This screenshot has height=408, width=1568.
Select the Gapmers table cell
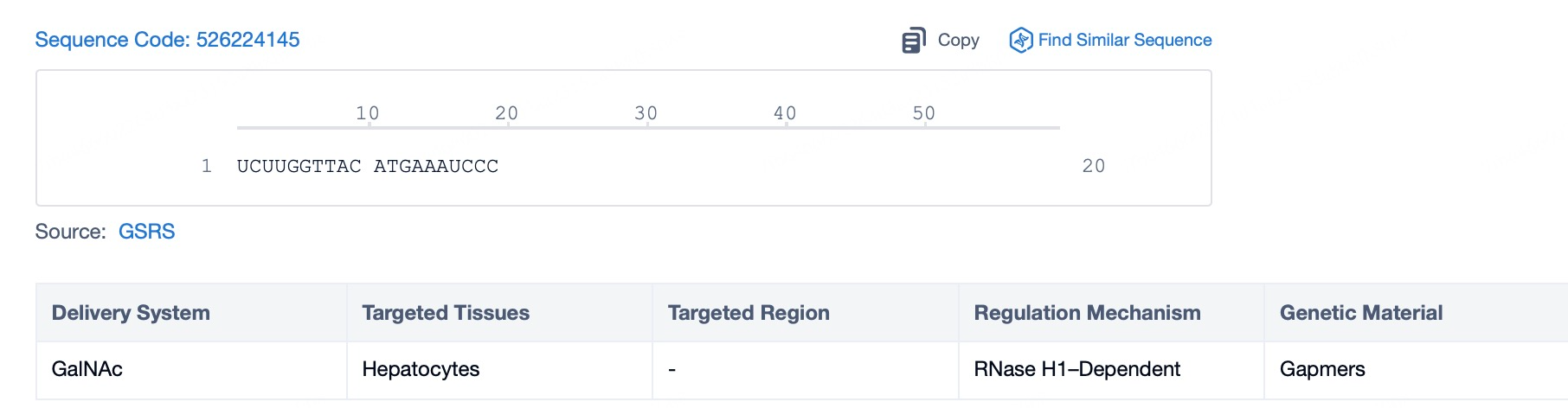point(1322,369)
